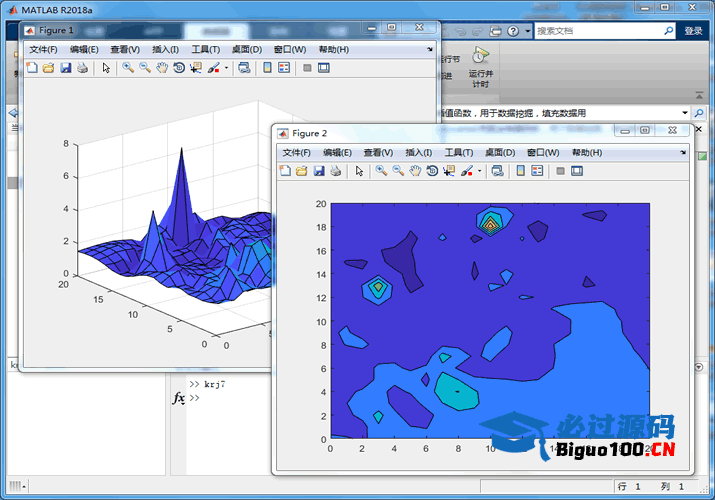
Task: Click search magnifier in documentation search box
Action: [668, 31]
